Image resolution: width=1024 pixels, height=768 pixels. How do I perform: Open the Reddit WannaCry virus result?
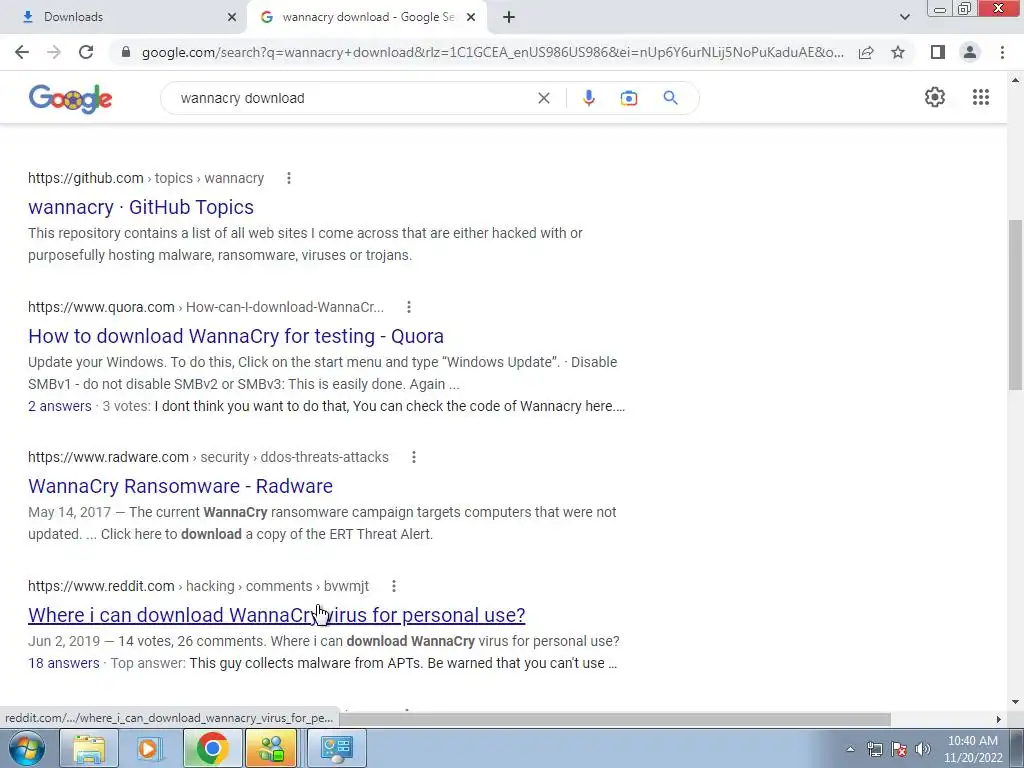coord(276,615)
